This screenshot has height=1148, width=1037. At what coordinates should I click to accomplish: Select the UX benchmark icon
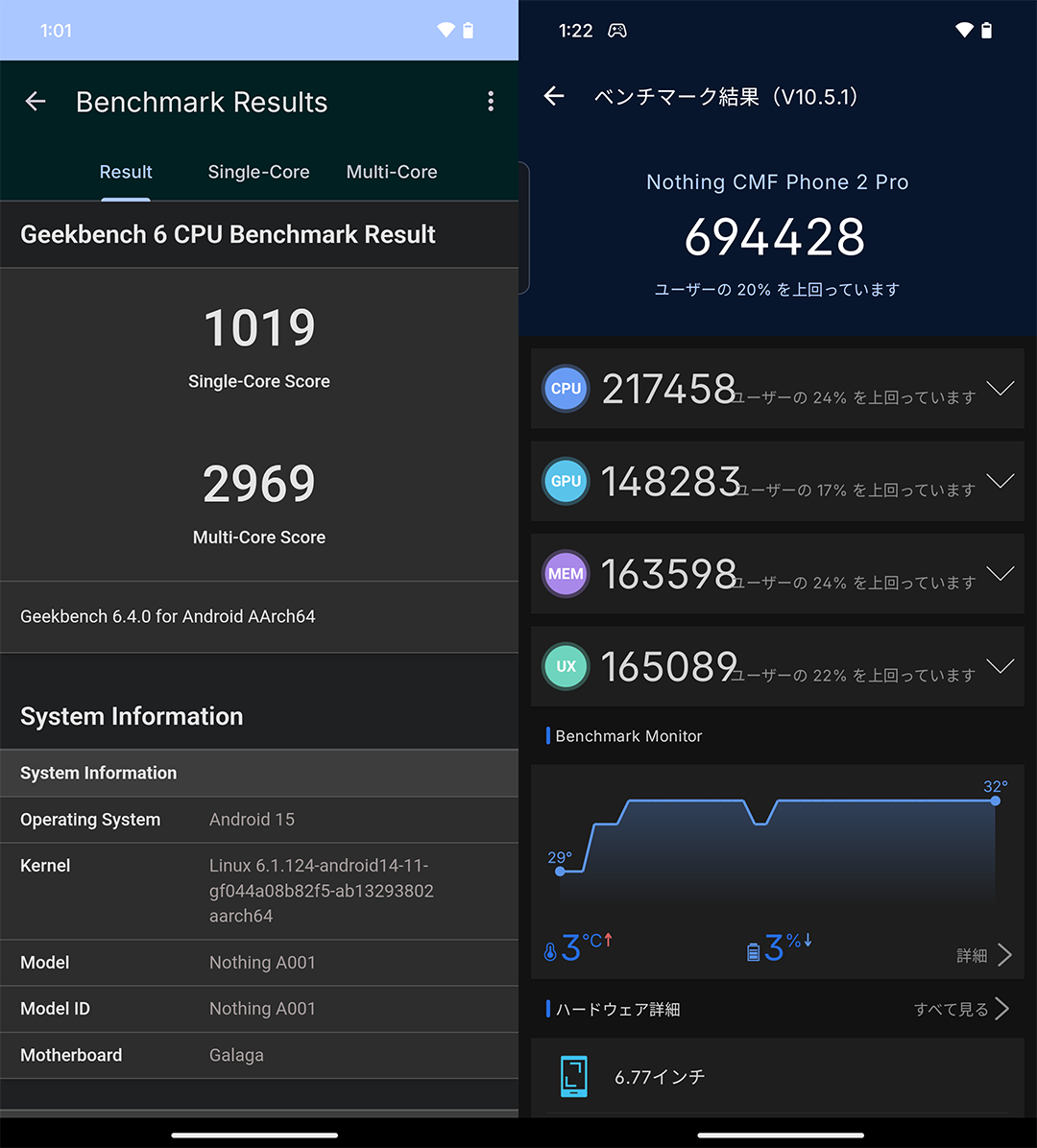[x=566, y=666]
